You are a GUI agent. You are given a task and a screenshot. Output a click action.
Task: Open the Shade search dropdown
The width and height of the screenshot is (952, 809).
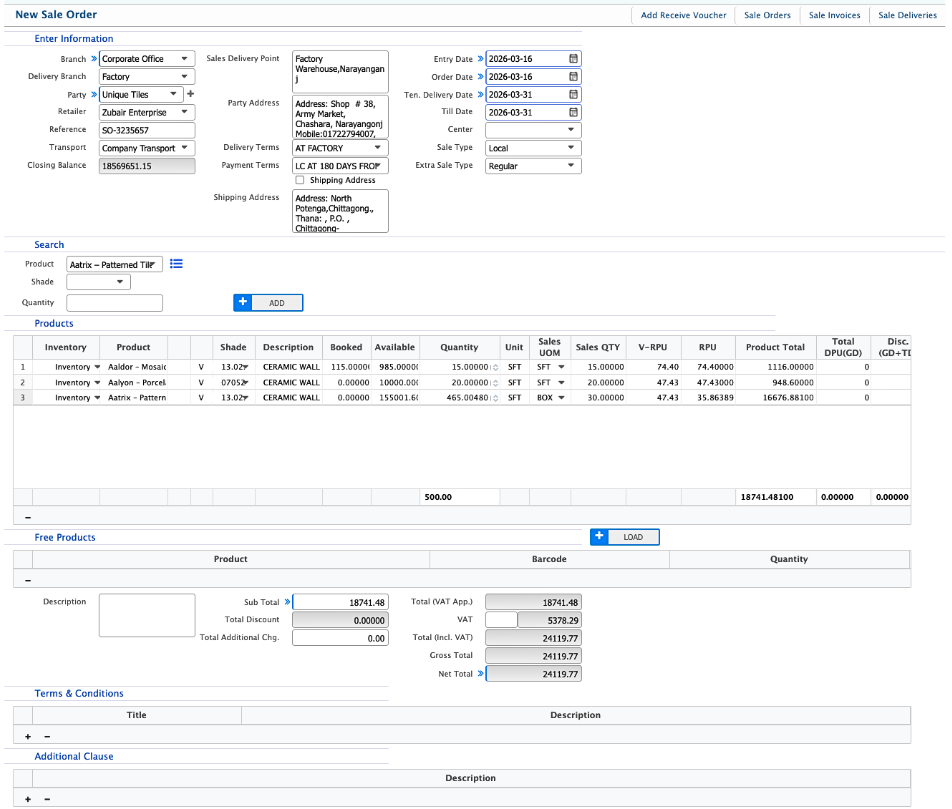(x=98, y=282)
